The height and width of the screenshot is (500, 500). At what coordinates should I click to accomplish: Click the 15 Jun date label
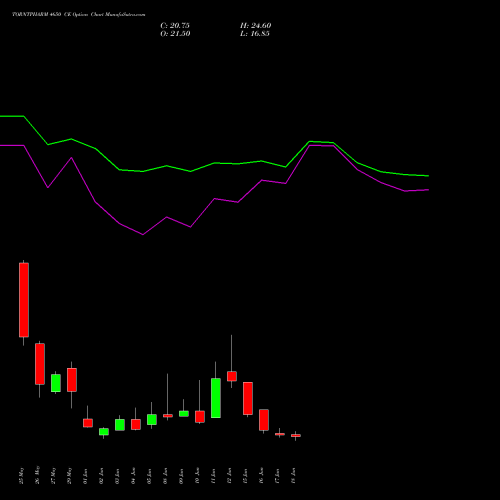pos(246,476)
